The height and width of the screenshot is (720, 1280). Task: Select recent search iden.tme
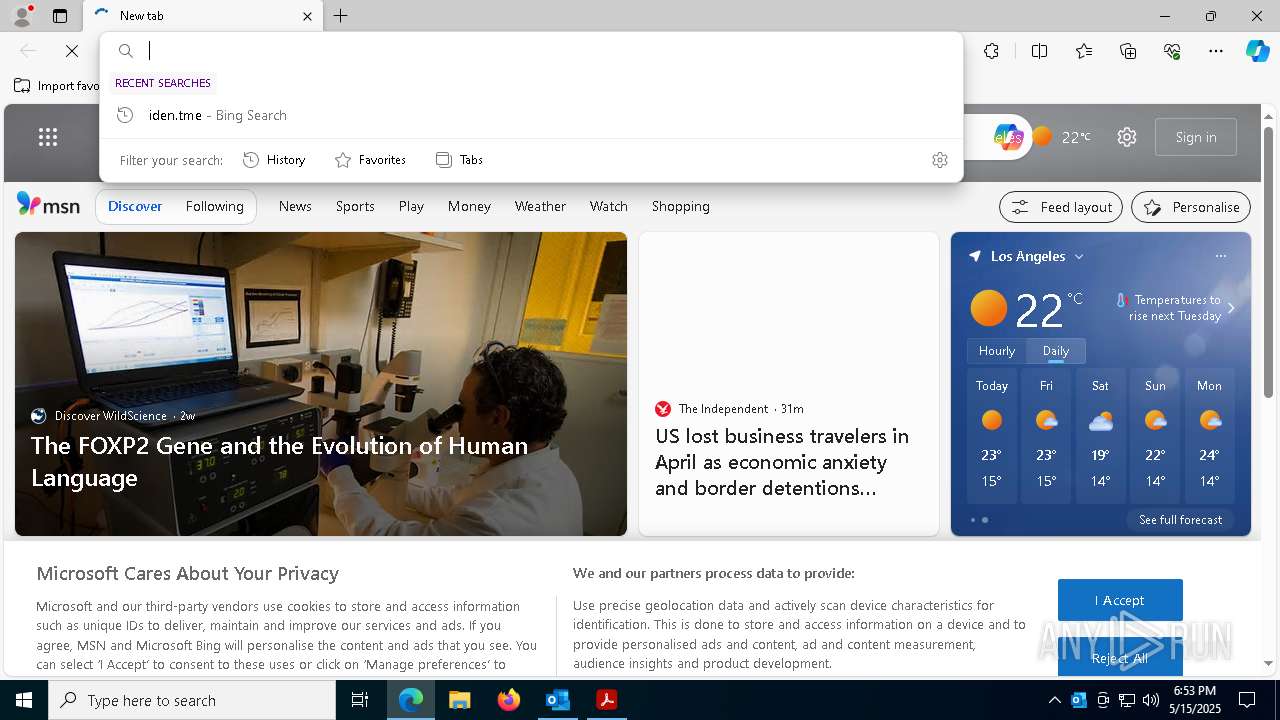click(531, 115)
